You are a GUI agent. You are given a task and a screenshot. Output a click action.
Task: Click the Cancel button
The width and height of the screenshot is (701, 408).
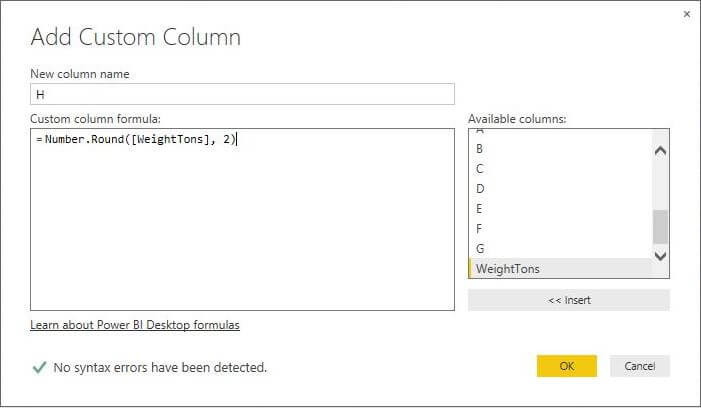[640, 366]
